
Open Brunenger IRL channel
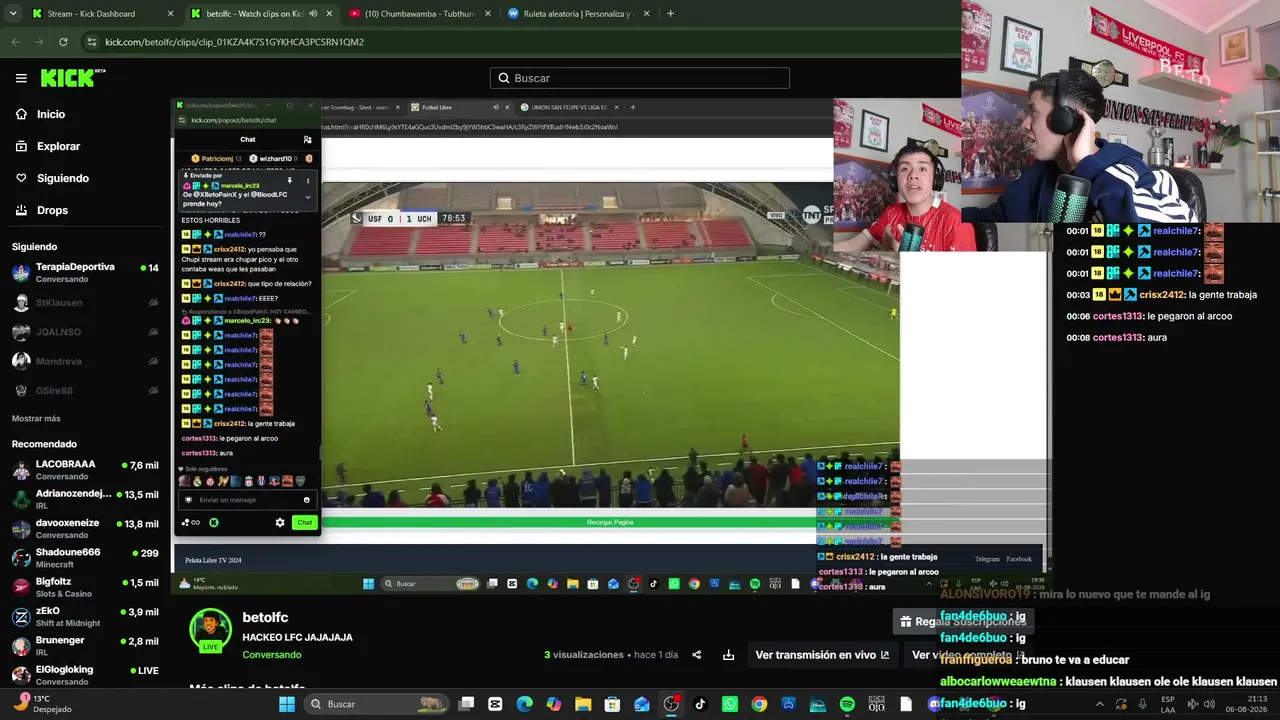(85, 646)
